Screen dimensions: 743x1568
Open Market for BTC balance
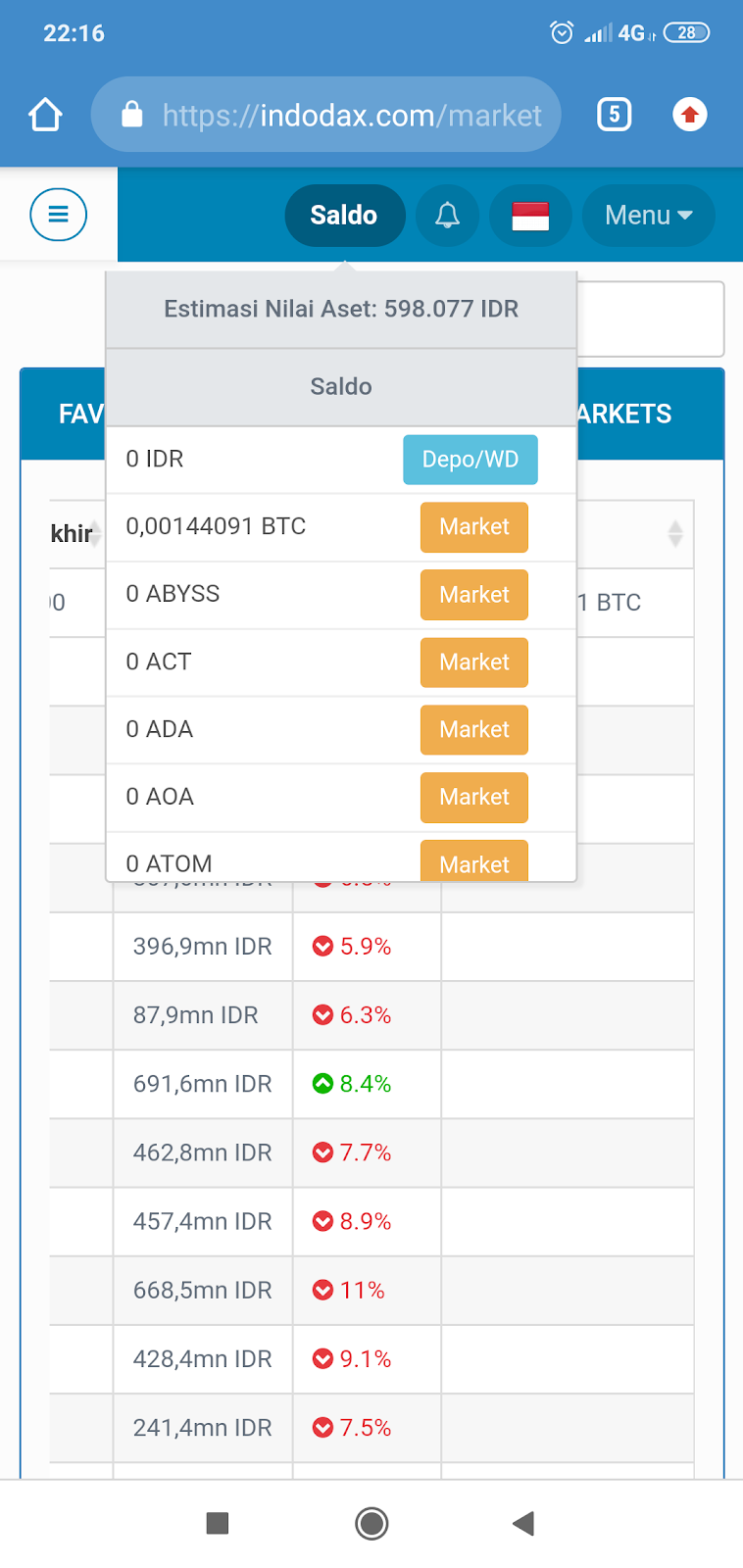tap(473, 527)
